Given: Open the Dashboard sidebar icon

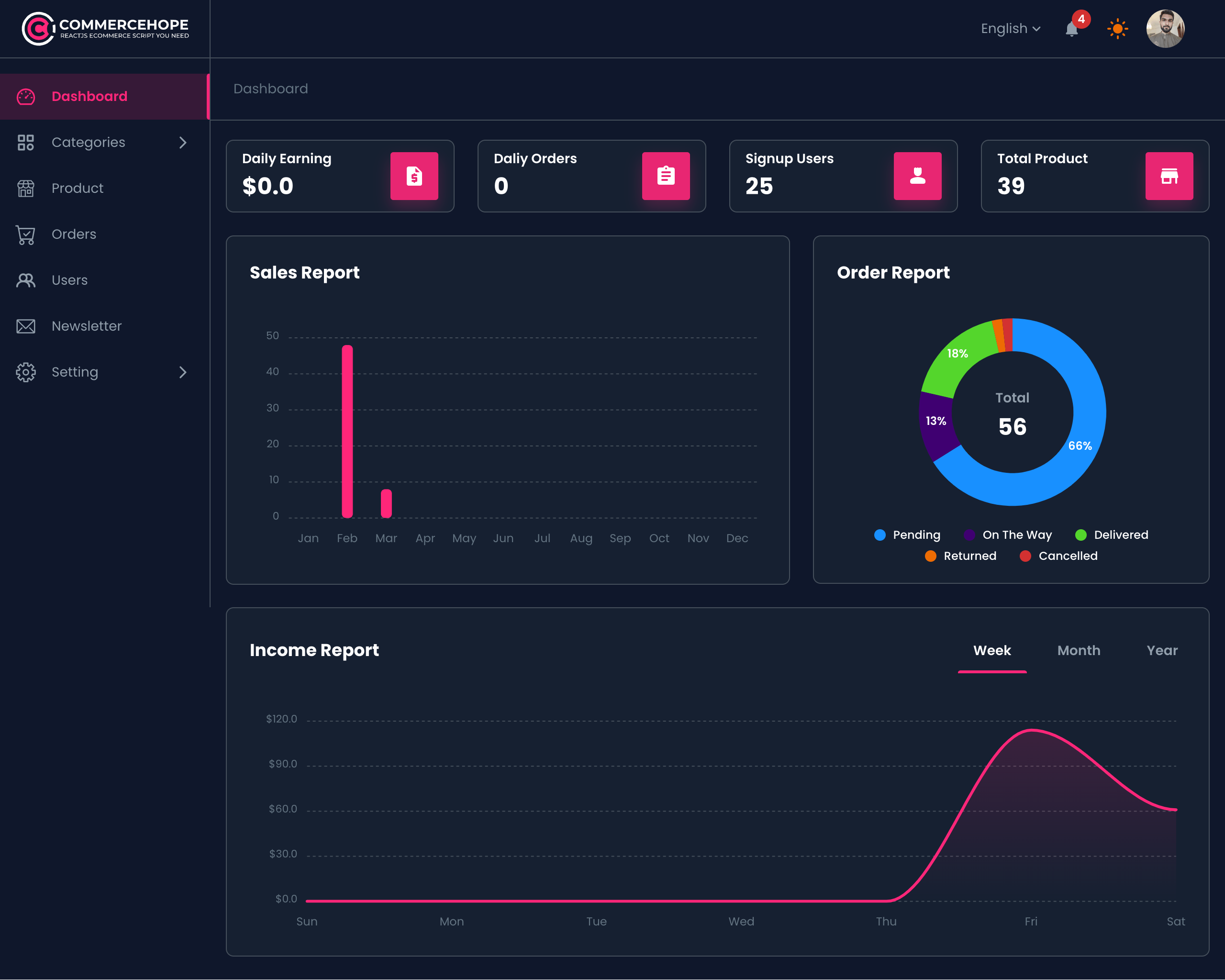Looking at the screenshot, I should [x=25, y=96].
